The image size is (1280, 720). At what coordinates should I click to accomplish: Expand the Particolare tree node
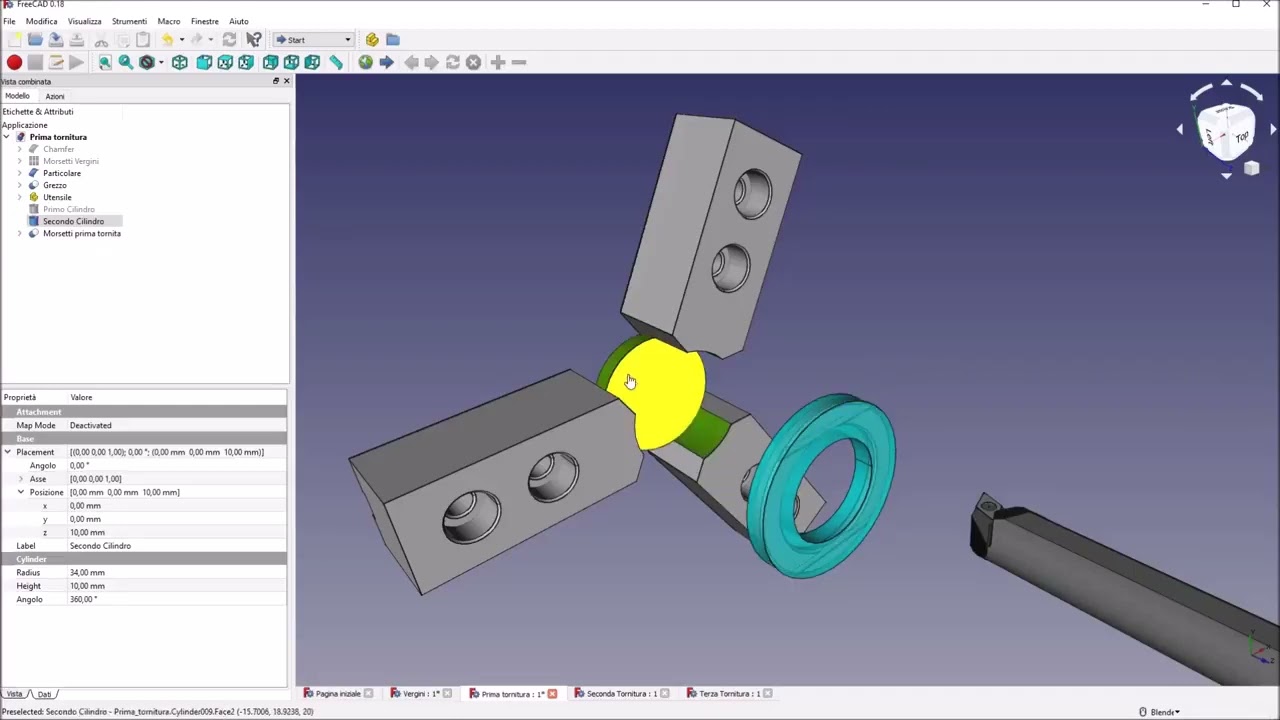tap(19, 173)
